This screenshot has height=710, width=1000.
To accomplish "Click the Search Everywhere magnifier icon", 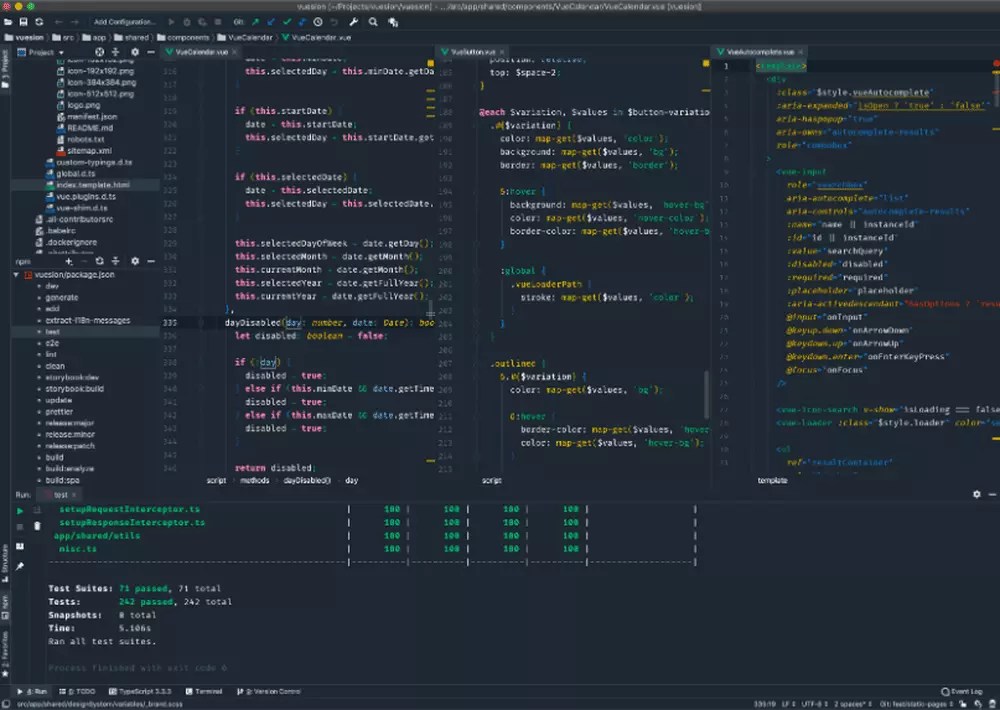I will (373, 21).
